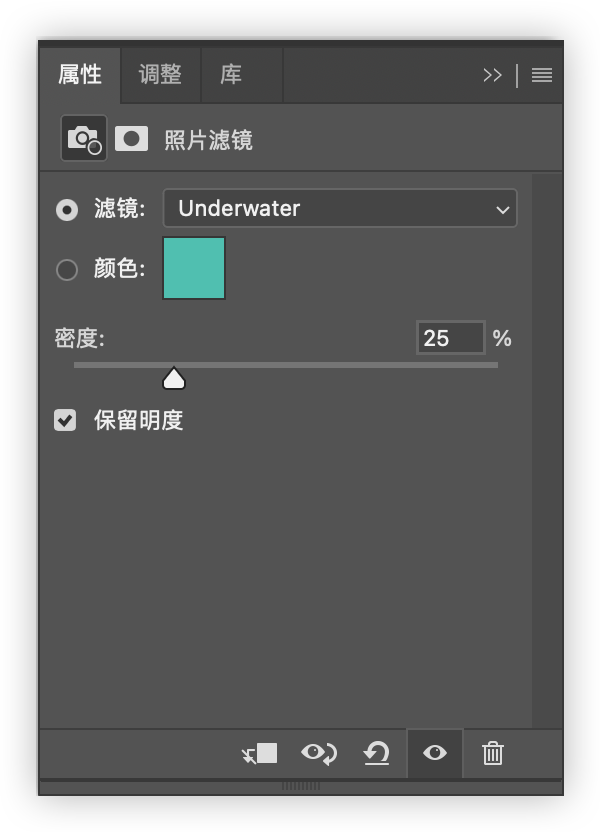Toggle layer visibility eye button

coord(434,753)
